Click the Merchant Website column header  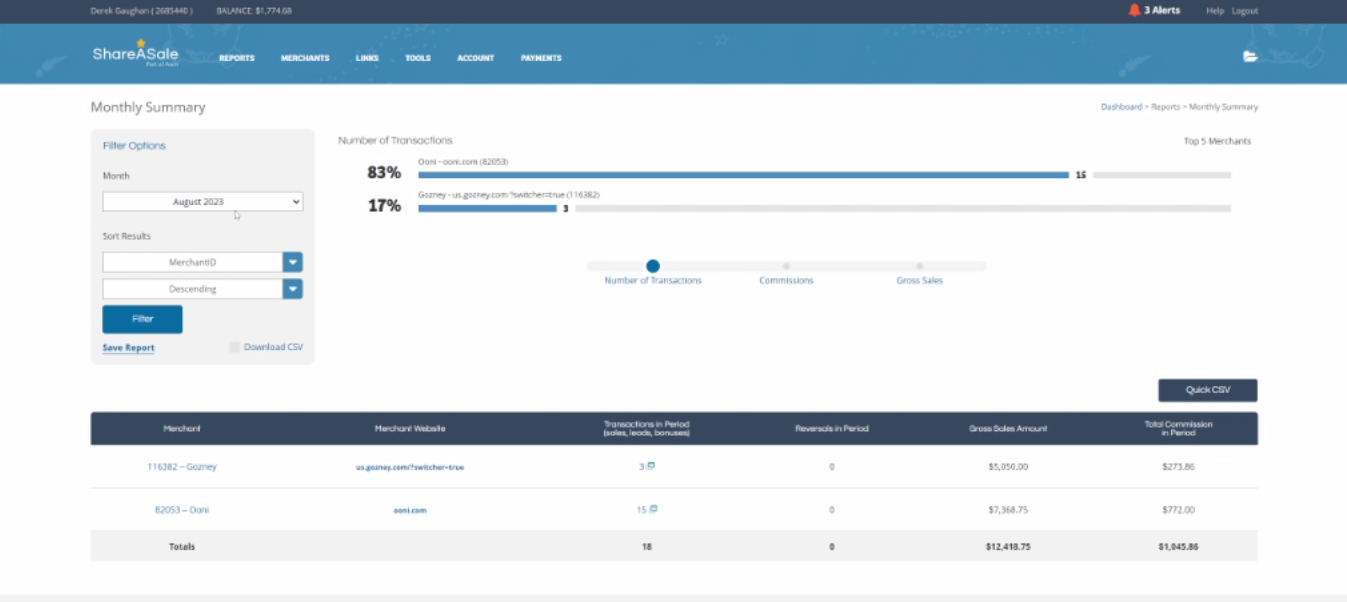point(410,428)
